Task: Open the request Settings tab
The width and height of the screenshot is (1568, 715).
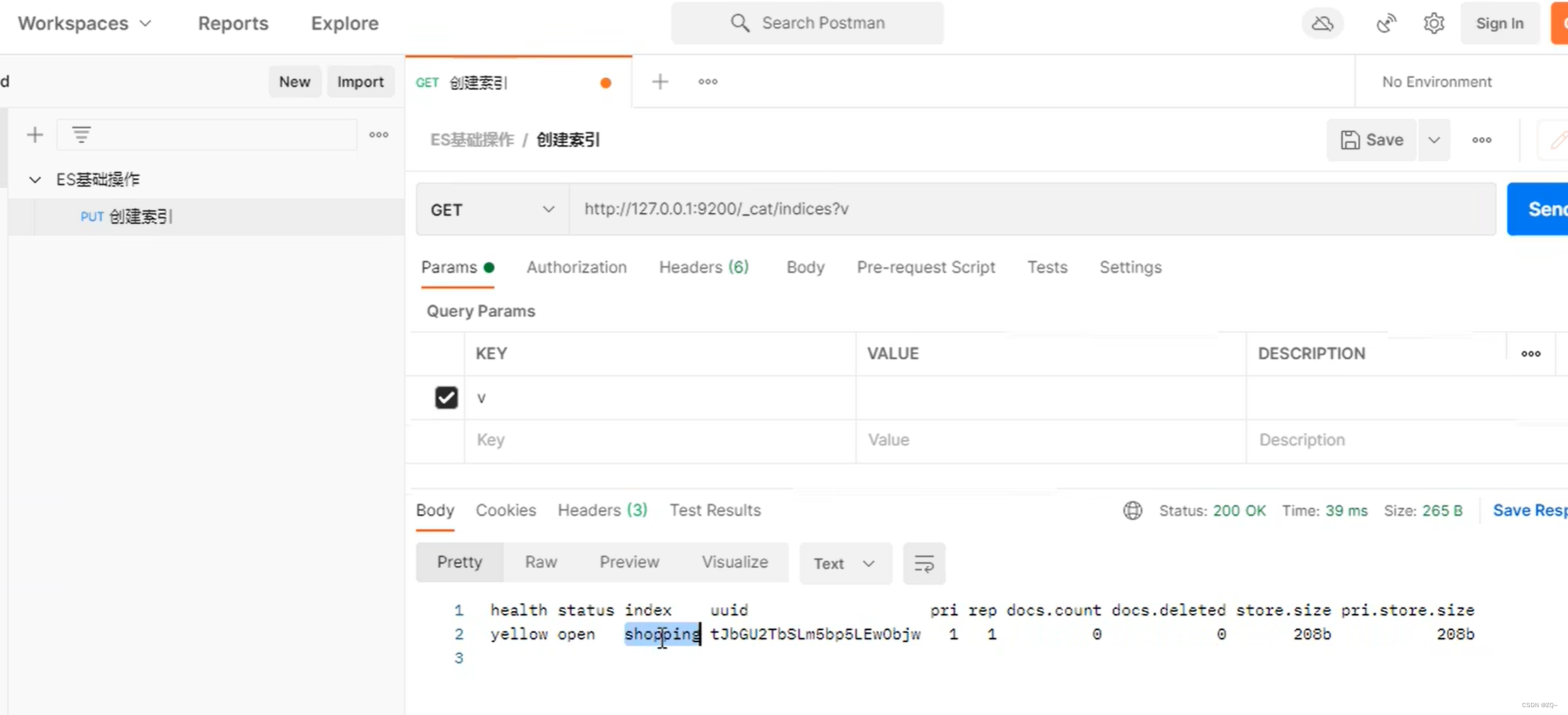Action: pos(1130,267)
